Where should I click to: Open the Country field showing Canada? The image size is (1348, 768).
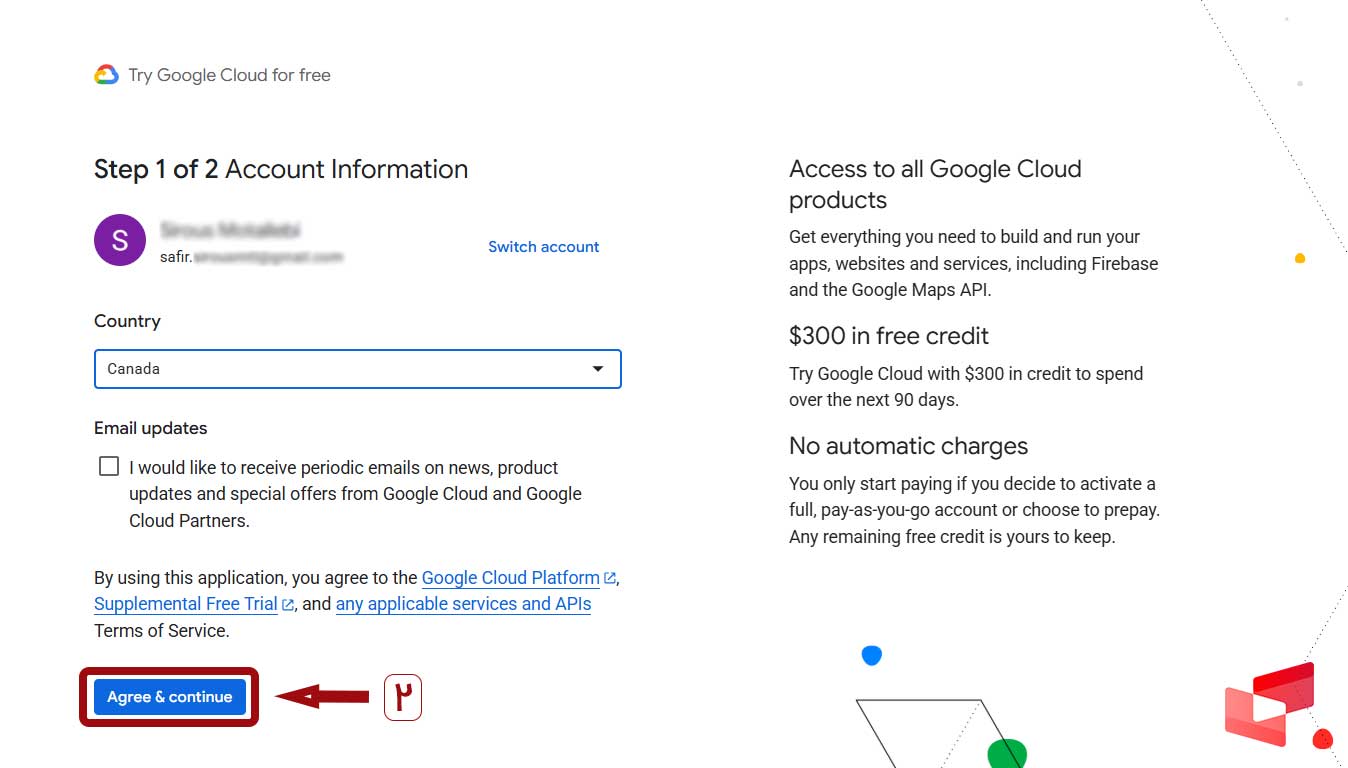click(340, 369)
